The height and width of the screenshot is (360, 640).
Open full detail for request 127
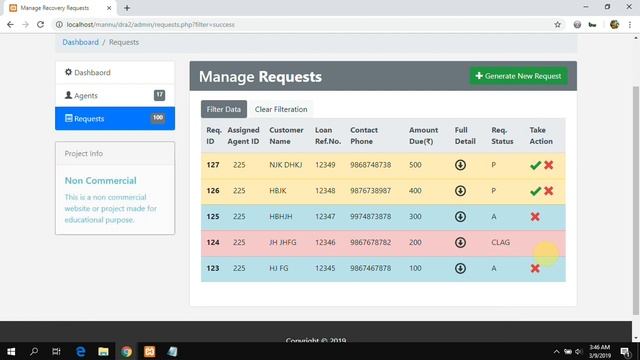point(460,165)
